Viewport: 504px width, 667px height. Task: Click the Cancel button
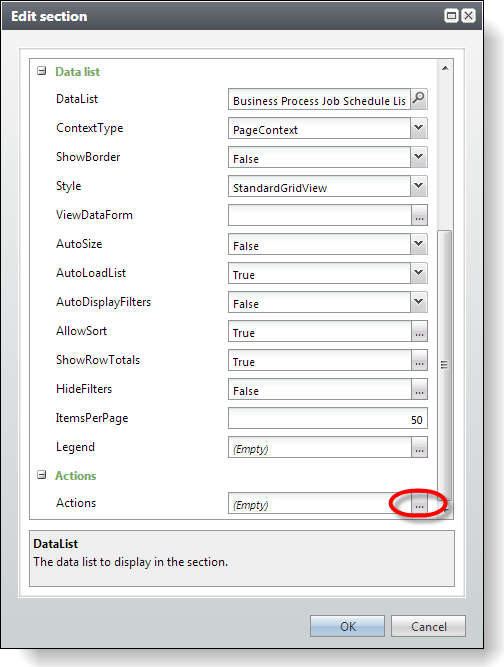click(428, 626)
